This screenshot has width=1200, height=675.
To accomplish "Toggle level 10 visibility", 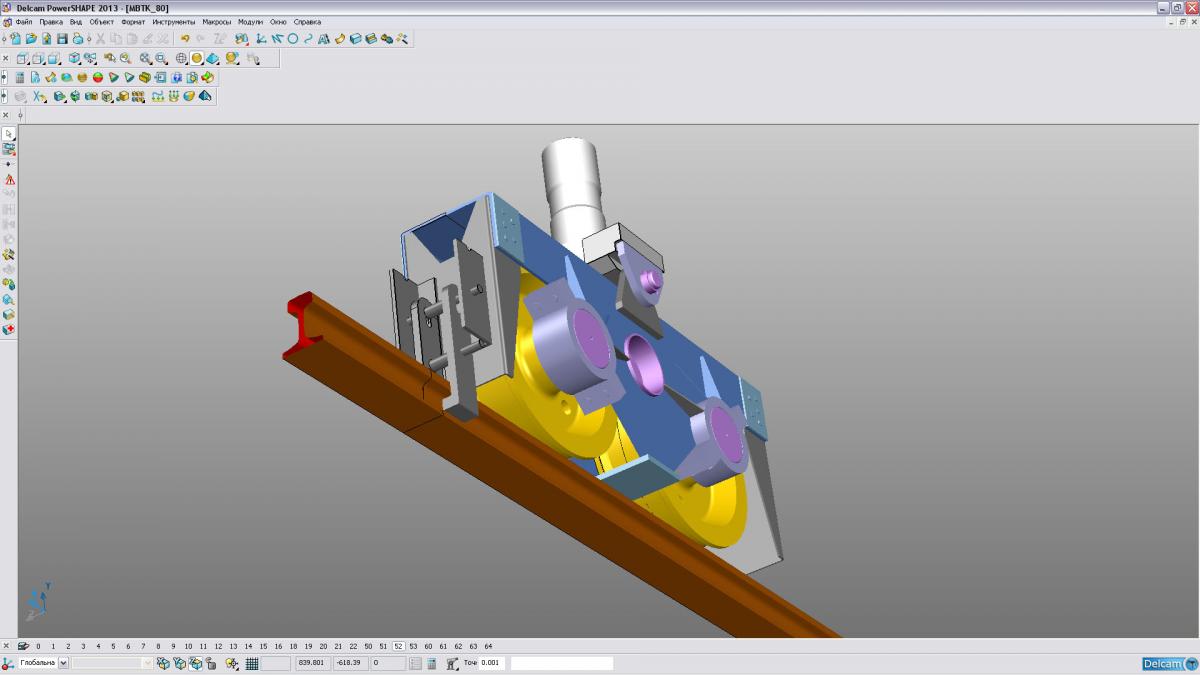I will pos(188,646).
